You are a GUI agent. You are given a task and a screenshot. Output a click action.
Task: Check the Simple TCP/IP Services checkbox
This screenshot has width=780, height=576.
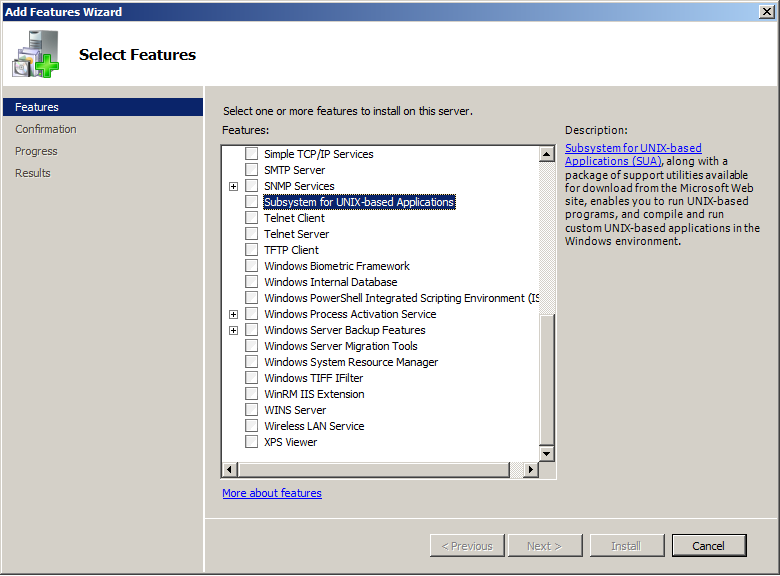pos(252,154)
